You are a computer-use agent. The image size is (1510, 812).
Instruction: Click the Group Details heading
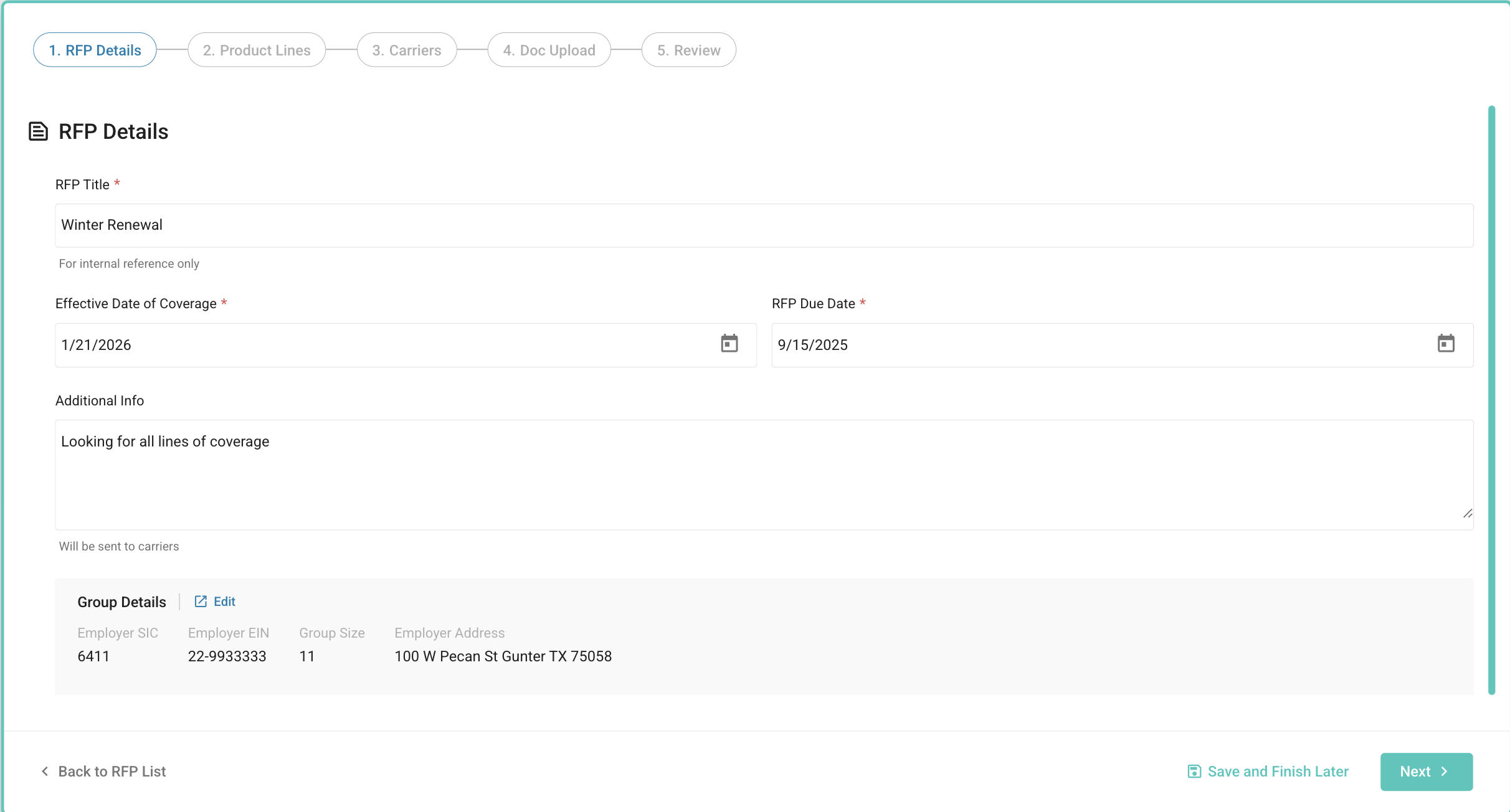coord(121,602)
